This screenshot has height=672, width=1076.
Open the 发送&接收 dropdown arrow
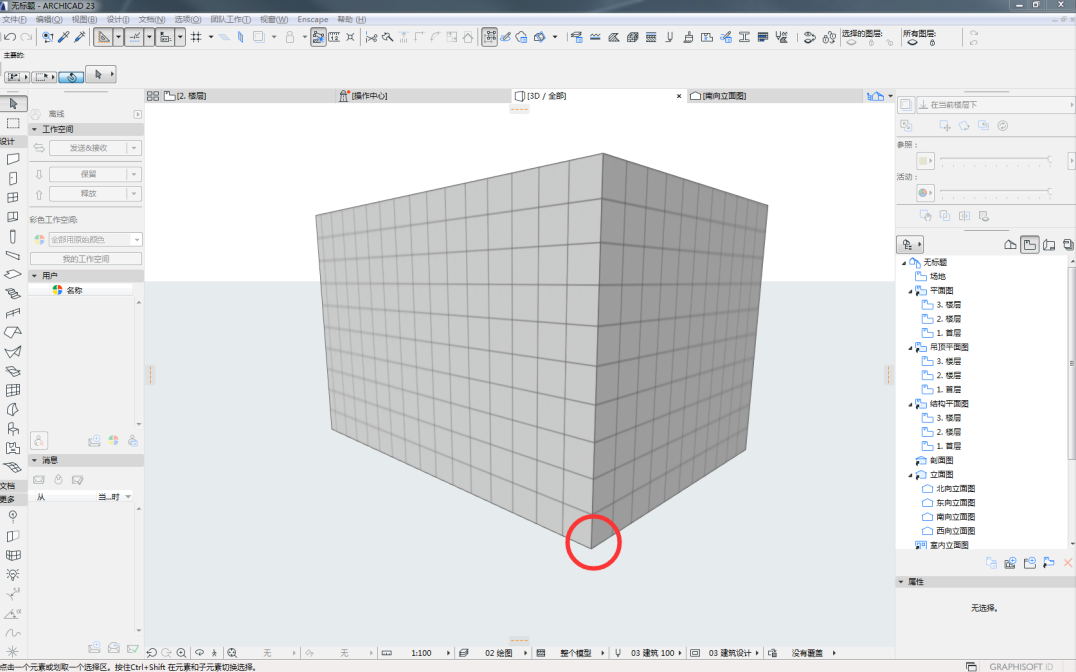pyautogui.click(x=134, y=148)
